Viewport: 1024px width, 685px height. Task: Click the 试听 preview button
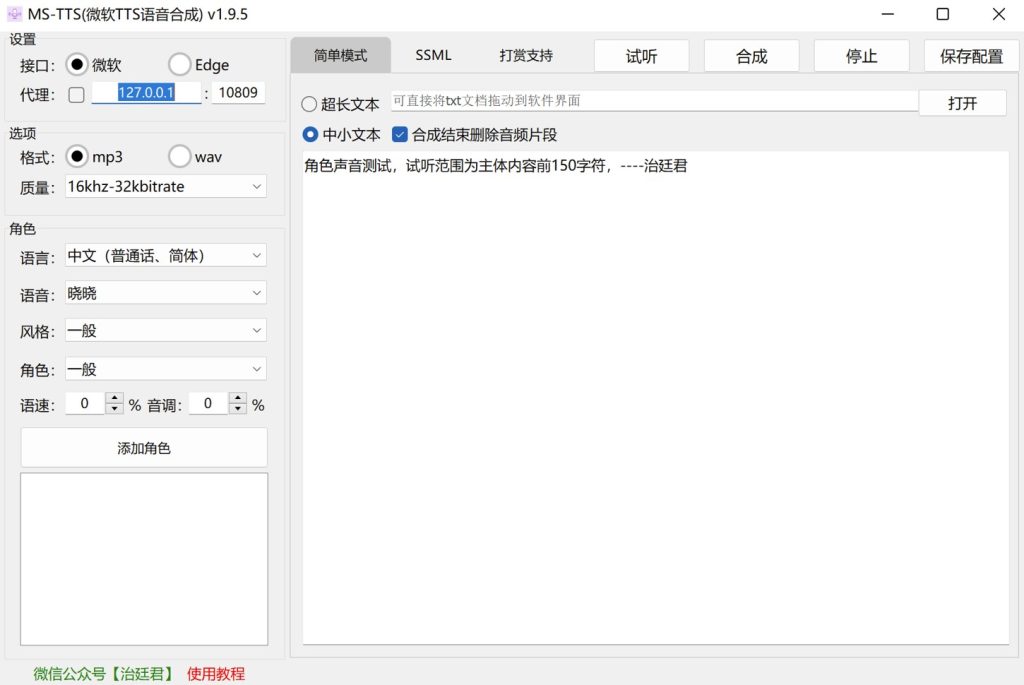[x=641, y=56]
